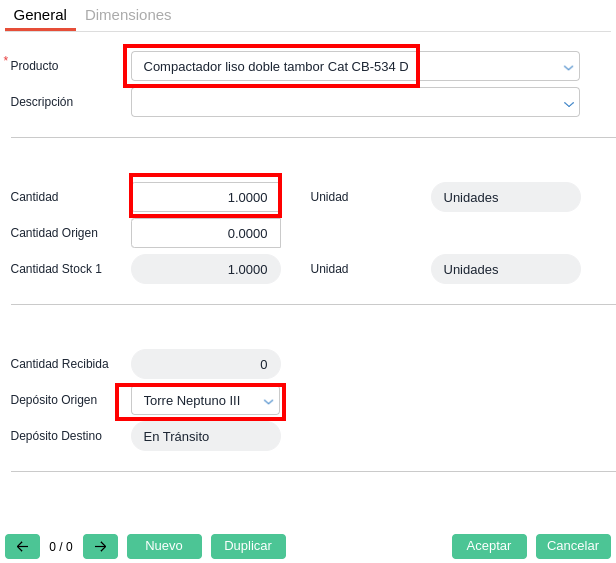Viewport: 616px width, 563px height.
Task: Click Unidades field next to Cantidad
Action: [506, 197]
